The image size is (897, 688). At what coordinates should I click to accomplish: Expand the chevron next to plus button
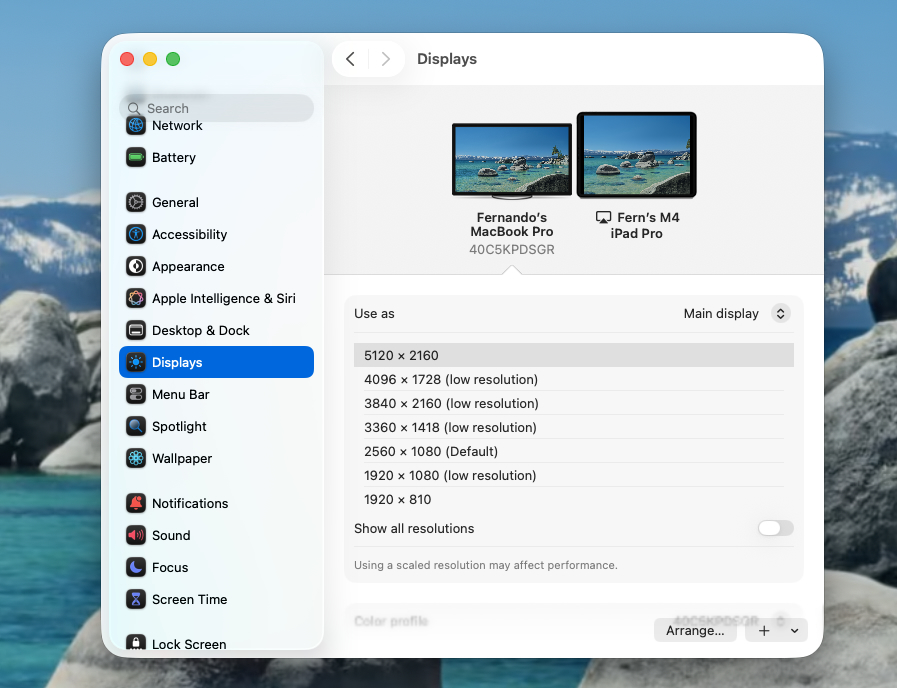pos(795,631)
